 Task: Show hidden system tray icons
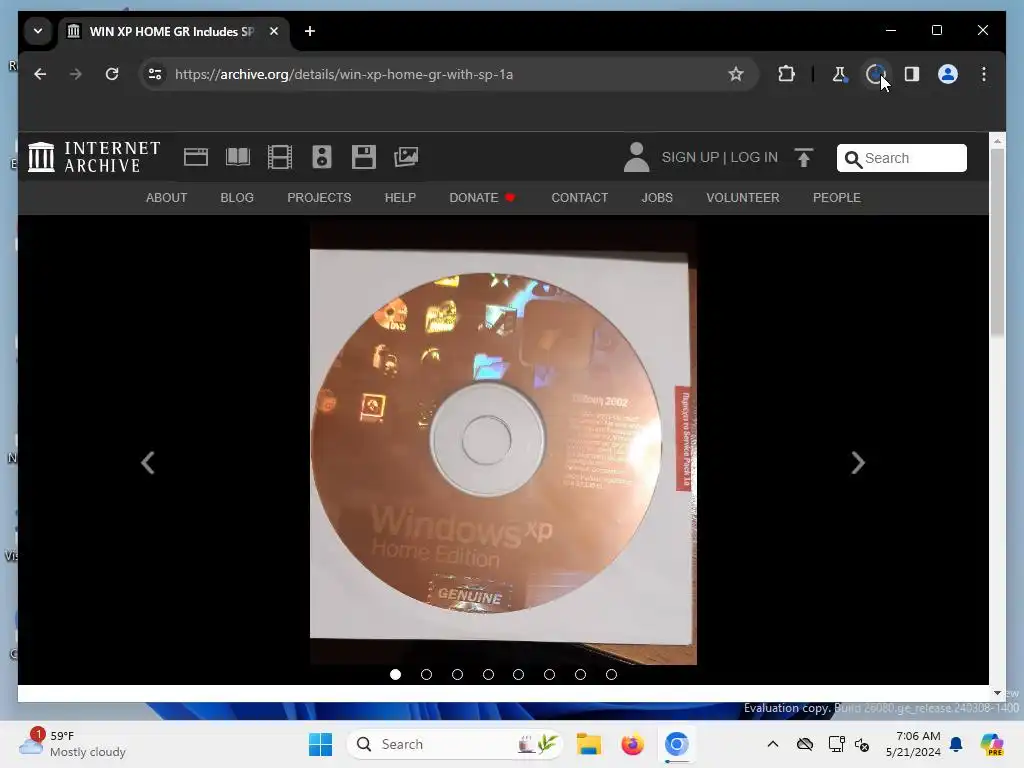tap(773, 744)
